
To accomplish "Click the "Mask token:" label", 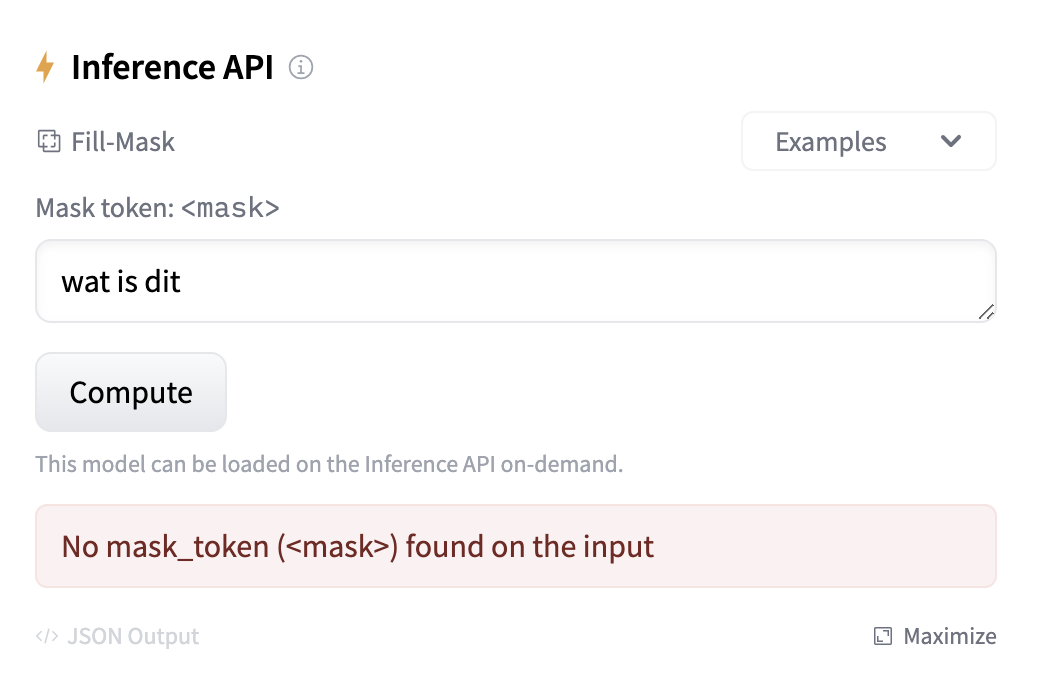I will (104, 208).
